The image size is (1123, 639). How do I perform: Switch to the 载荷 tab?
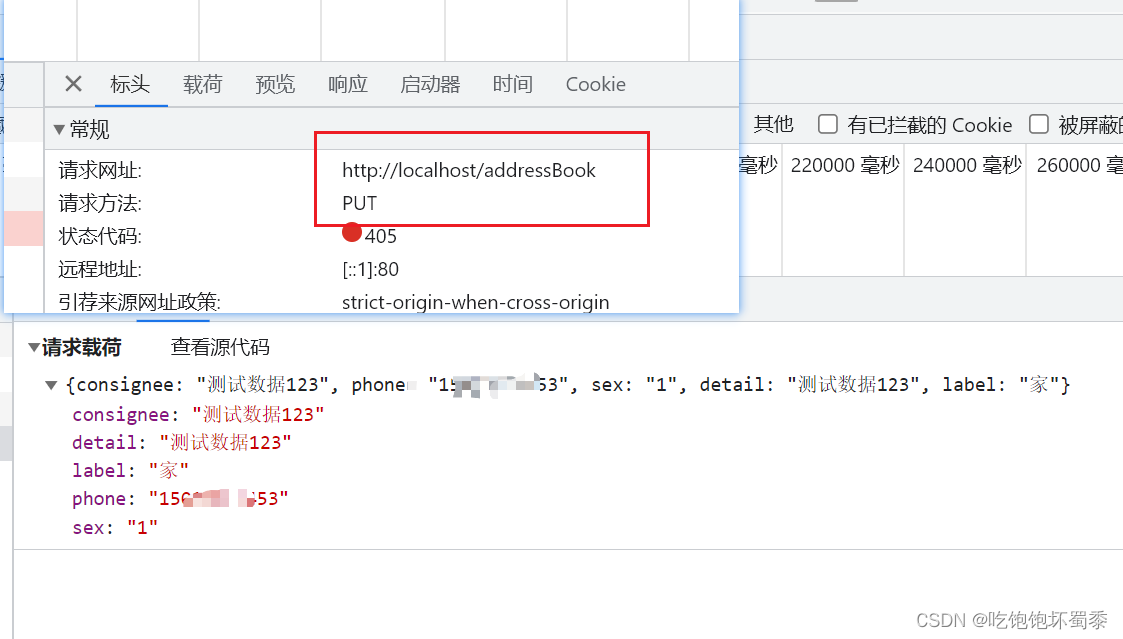click(x=202, y=84)
